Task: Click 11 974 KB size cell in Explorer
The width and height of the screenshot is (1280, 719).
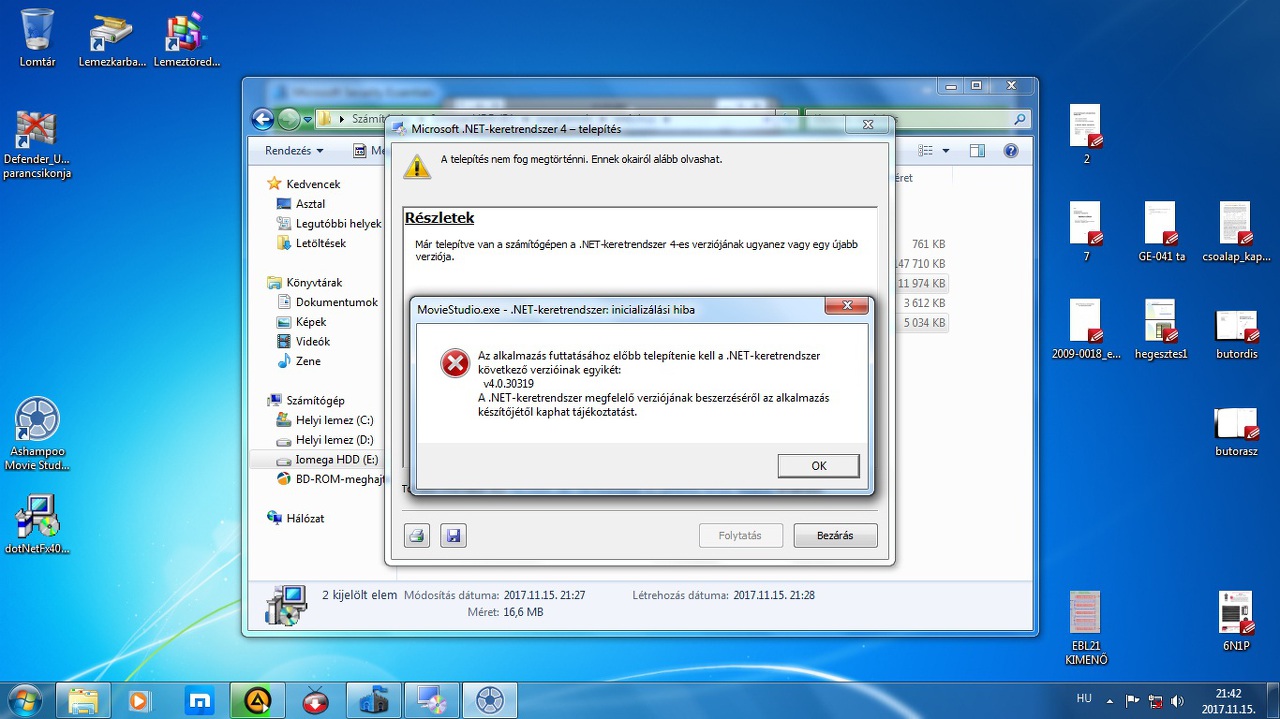Action: (x=921, y=283)
